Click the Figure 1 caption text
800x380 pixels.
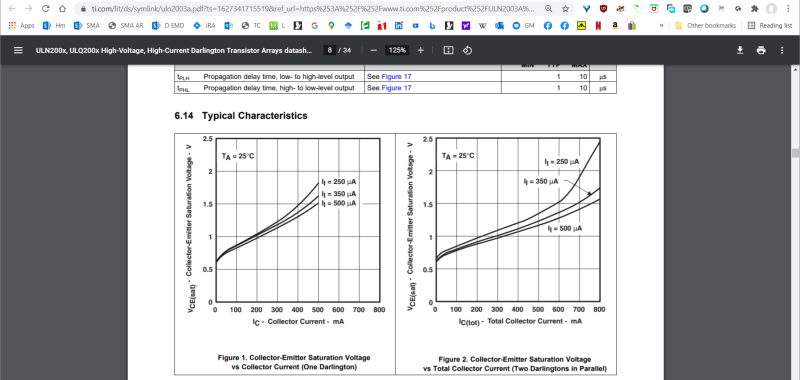pyautogui.click(x=294, y=362)
